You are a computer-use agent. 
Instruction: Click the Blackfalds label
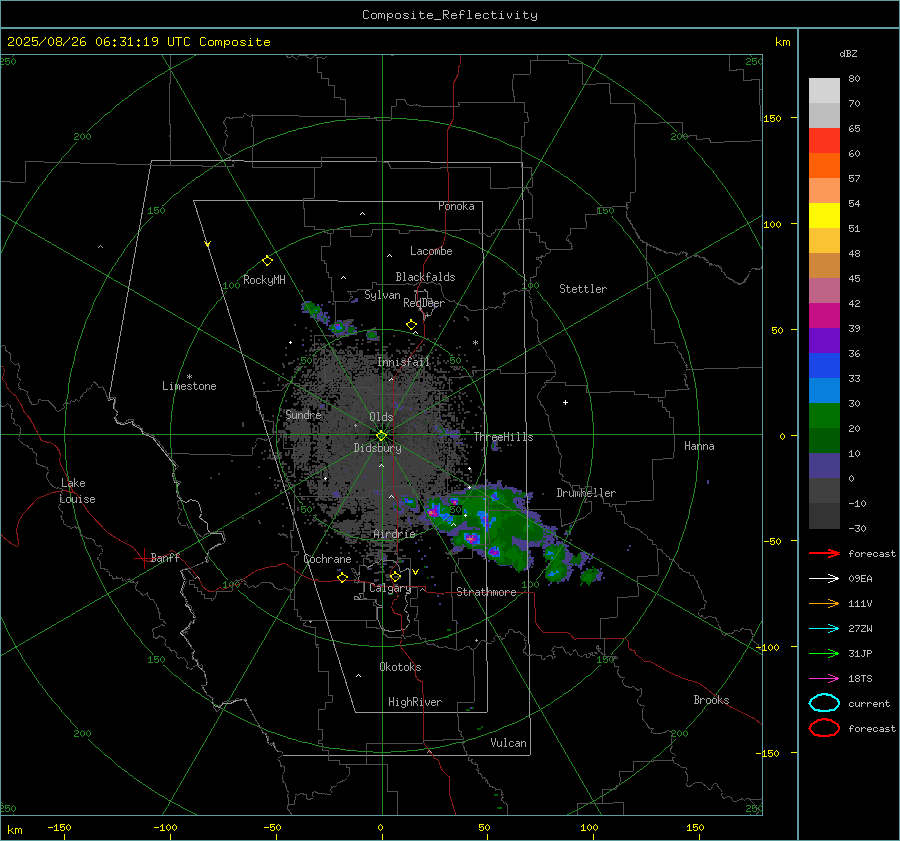pyautogui.click(x=425, y=277)
